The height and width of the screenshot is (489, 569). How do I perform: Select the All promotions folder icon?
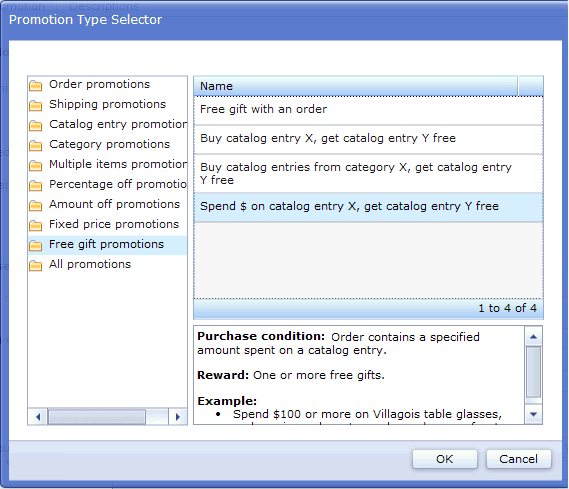coord(36,266)
